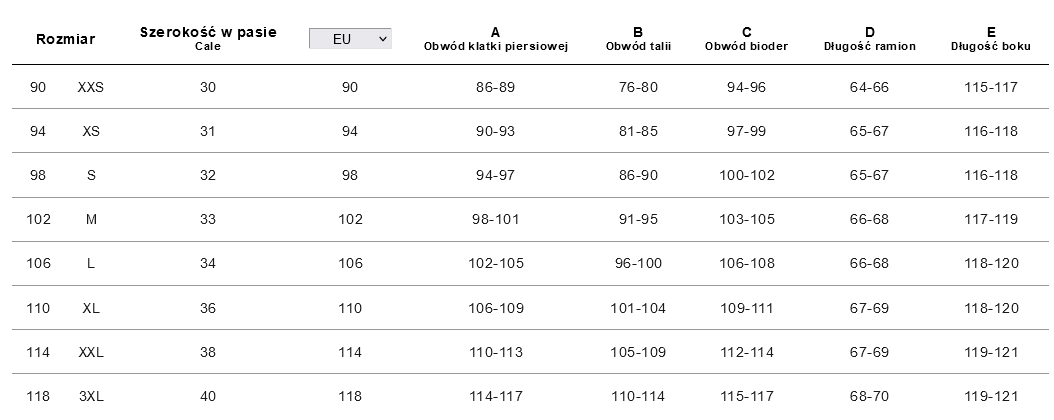This screenshot has width=1054, height=420.
Task: Select the XXS size row label
Action: pyautogui.click(x=91, y=87)
